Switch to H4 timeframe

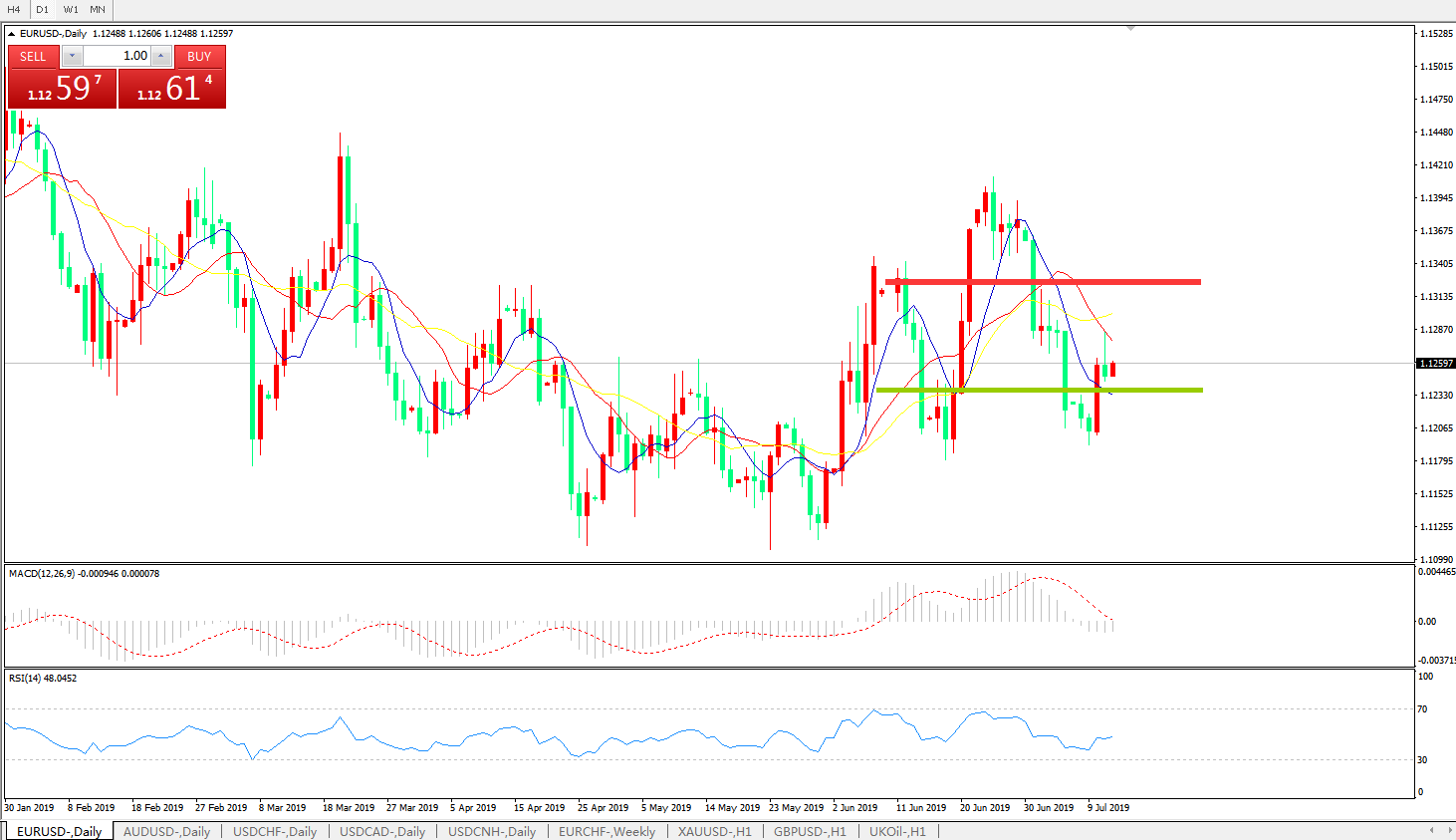[x=14, y=9]
